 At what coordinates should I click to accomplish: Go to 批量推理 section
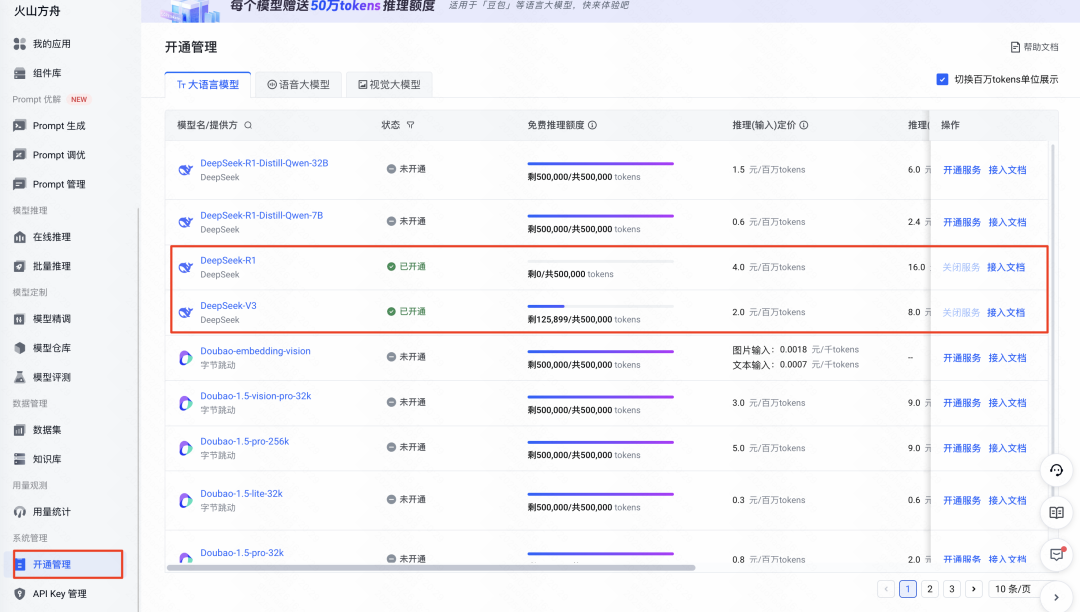[x=41, y=266]
